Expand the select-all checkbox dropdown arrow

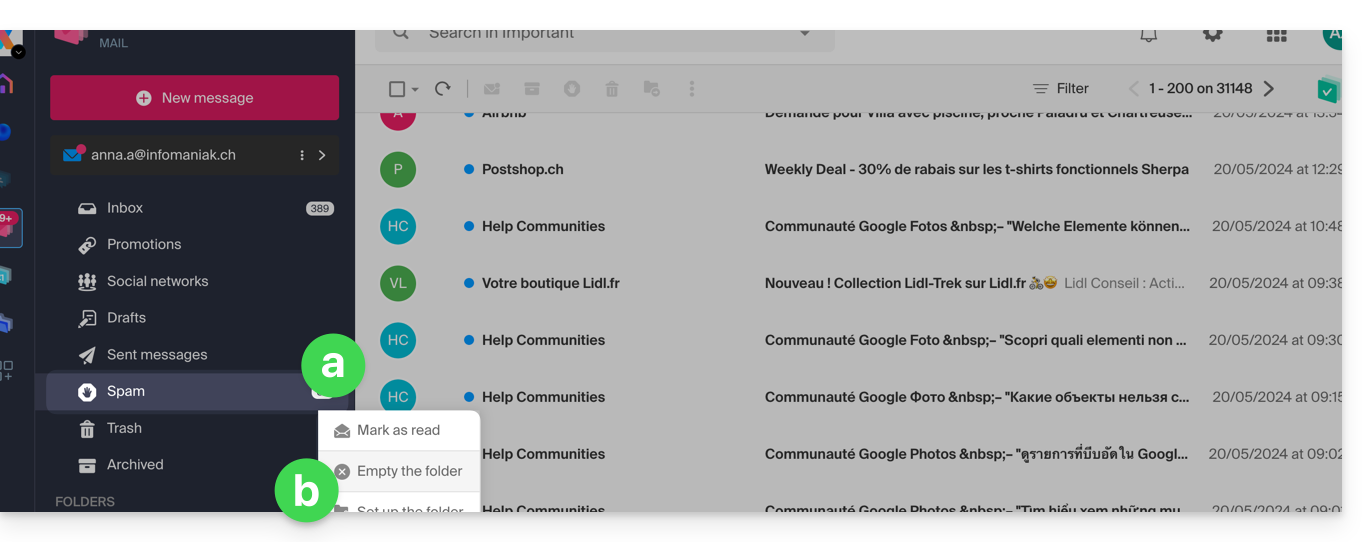pos(415,89)
